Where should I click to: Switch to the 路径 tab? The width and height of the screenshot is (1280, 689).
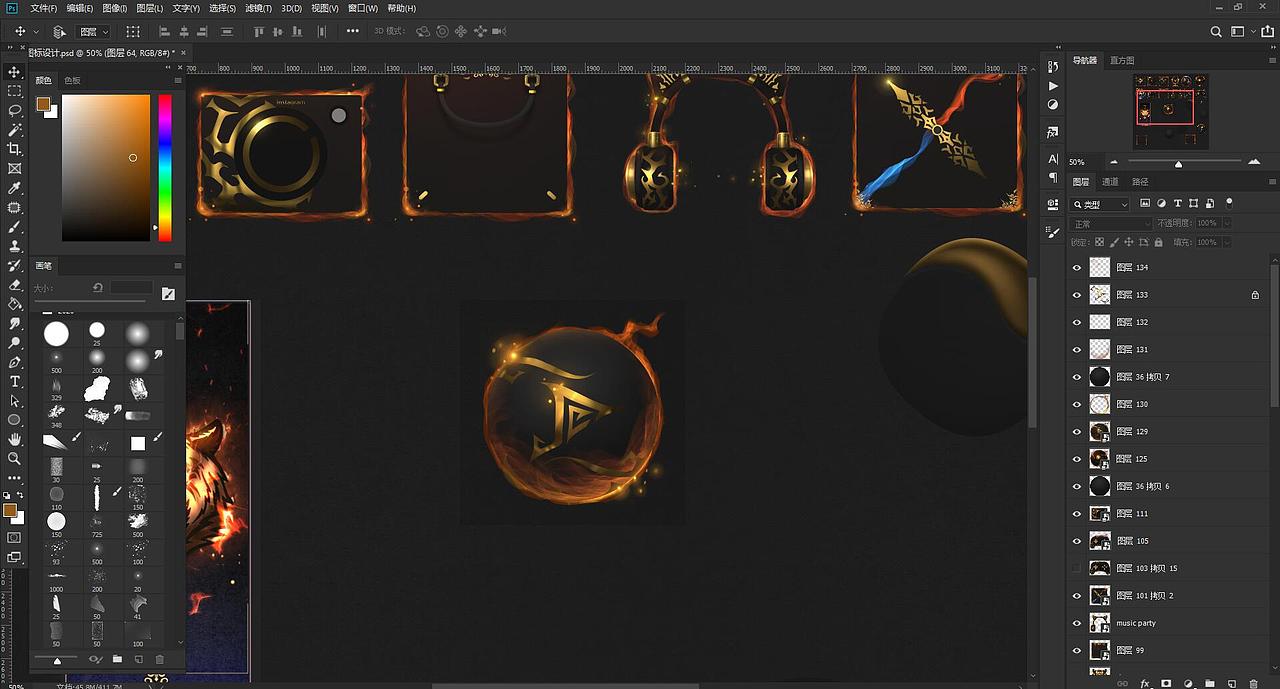[x=1140, y=182]
